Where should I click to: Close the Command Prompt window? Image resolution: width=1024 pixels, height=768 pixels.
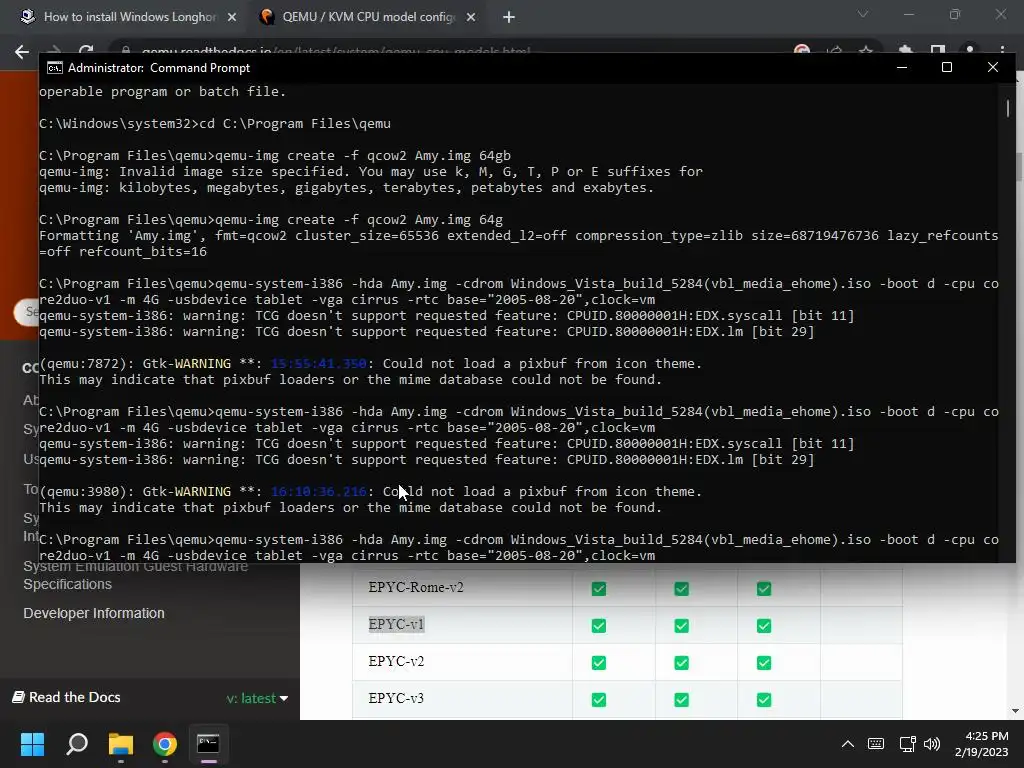(x=993, y=67)
